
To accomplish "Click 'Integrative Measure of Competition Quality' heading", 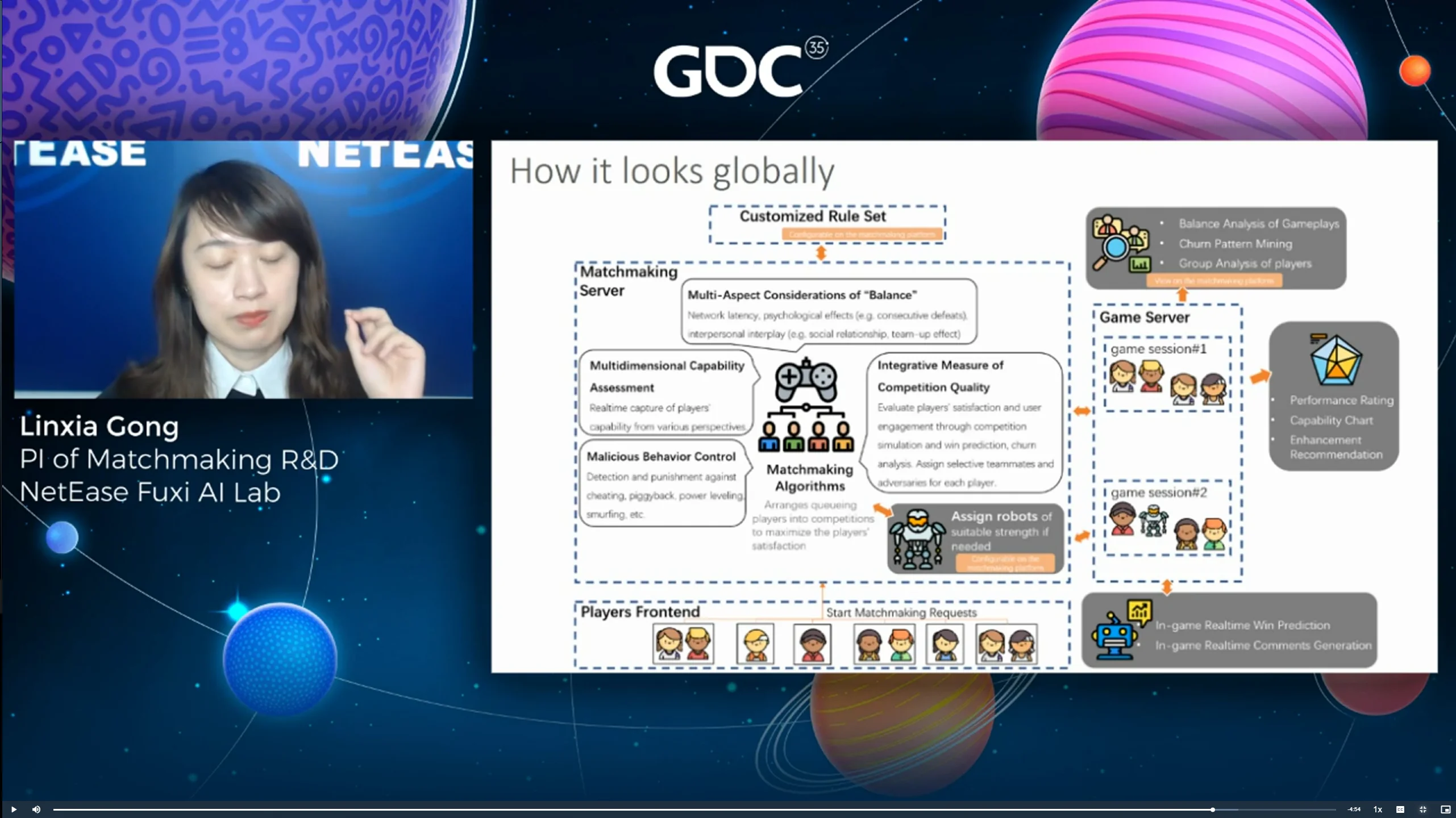I will point(941,375).
